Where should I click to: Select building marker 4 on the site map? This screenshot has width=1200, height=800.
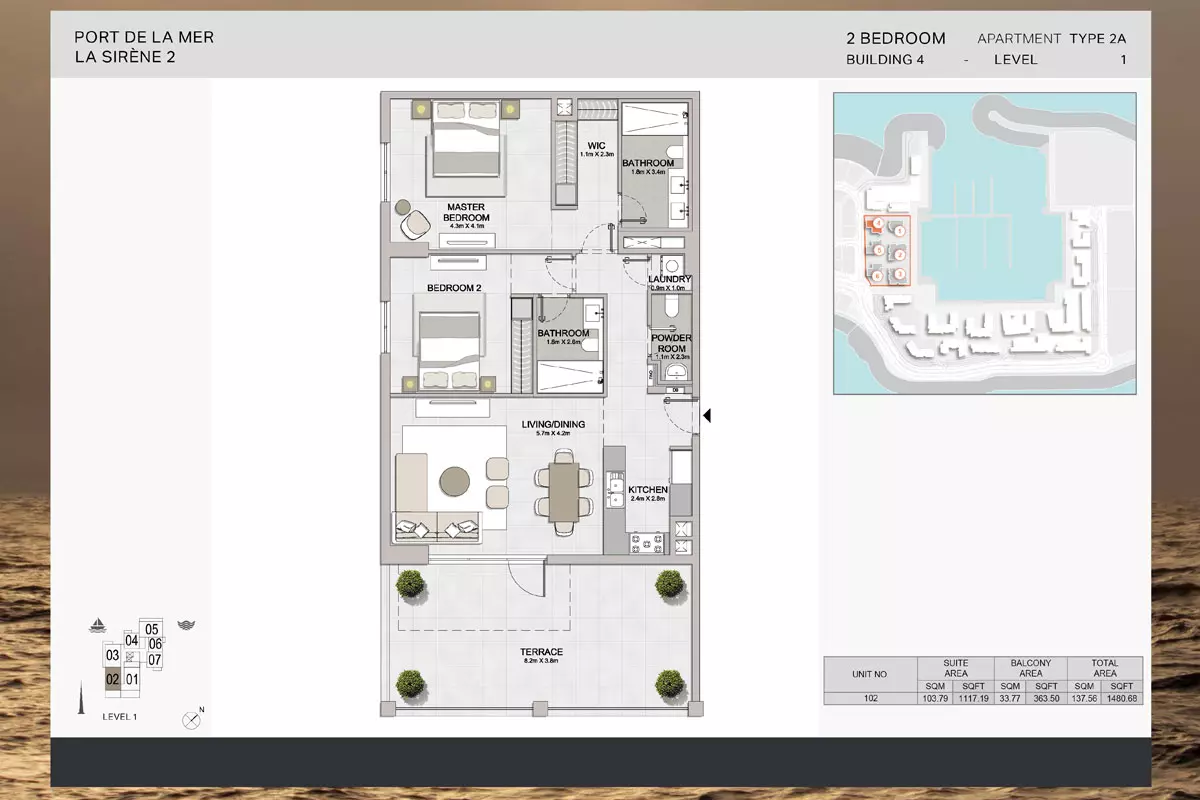tap(877, 224)
